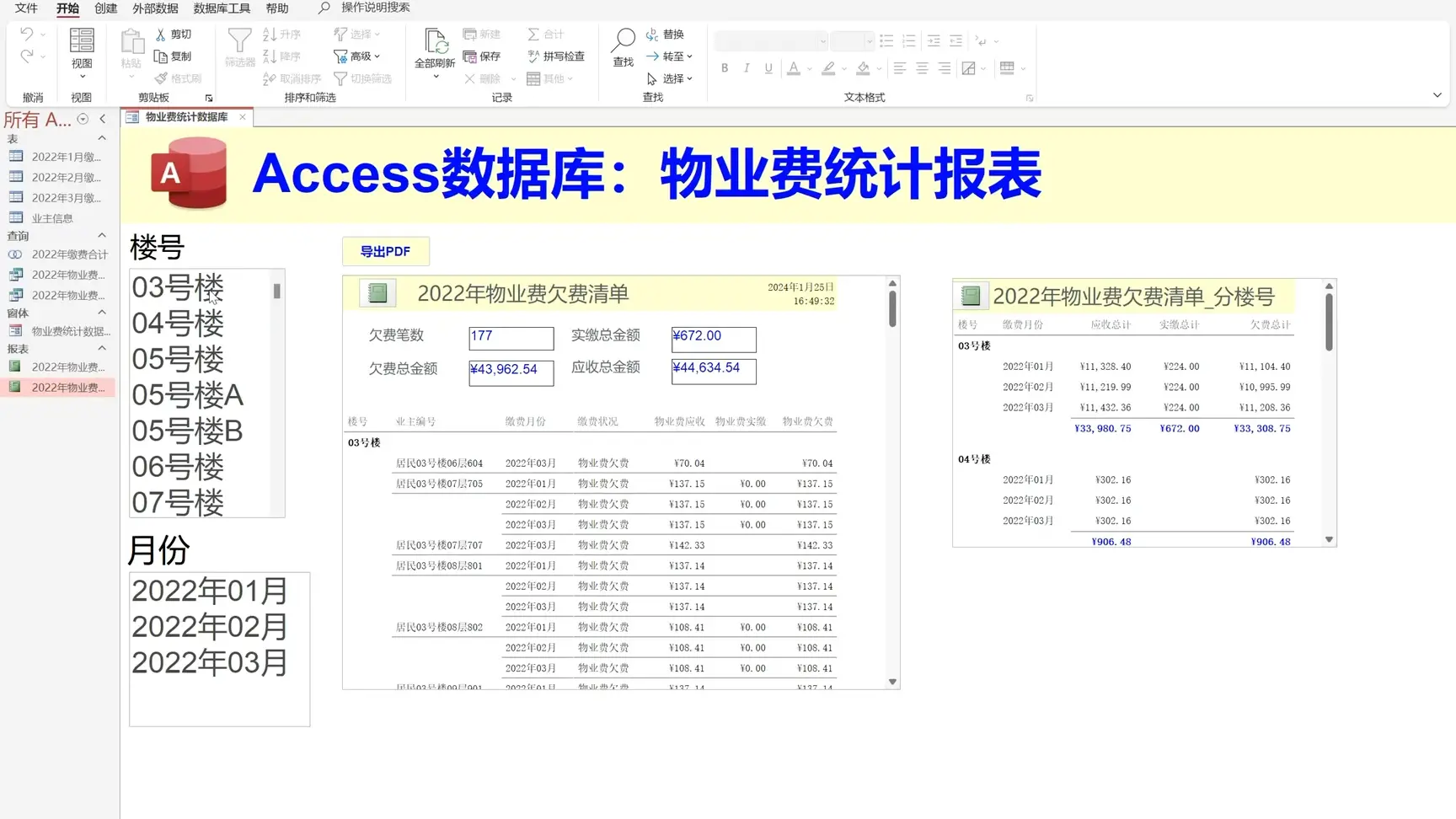Open the 帮助 ribbon tab

point(277,8)
